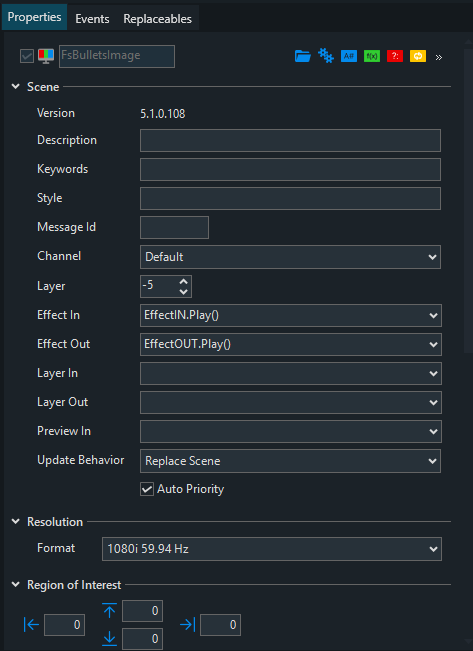Toggle the Auto Priority checkbox

pyautogui.click(x=147, y=489)
